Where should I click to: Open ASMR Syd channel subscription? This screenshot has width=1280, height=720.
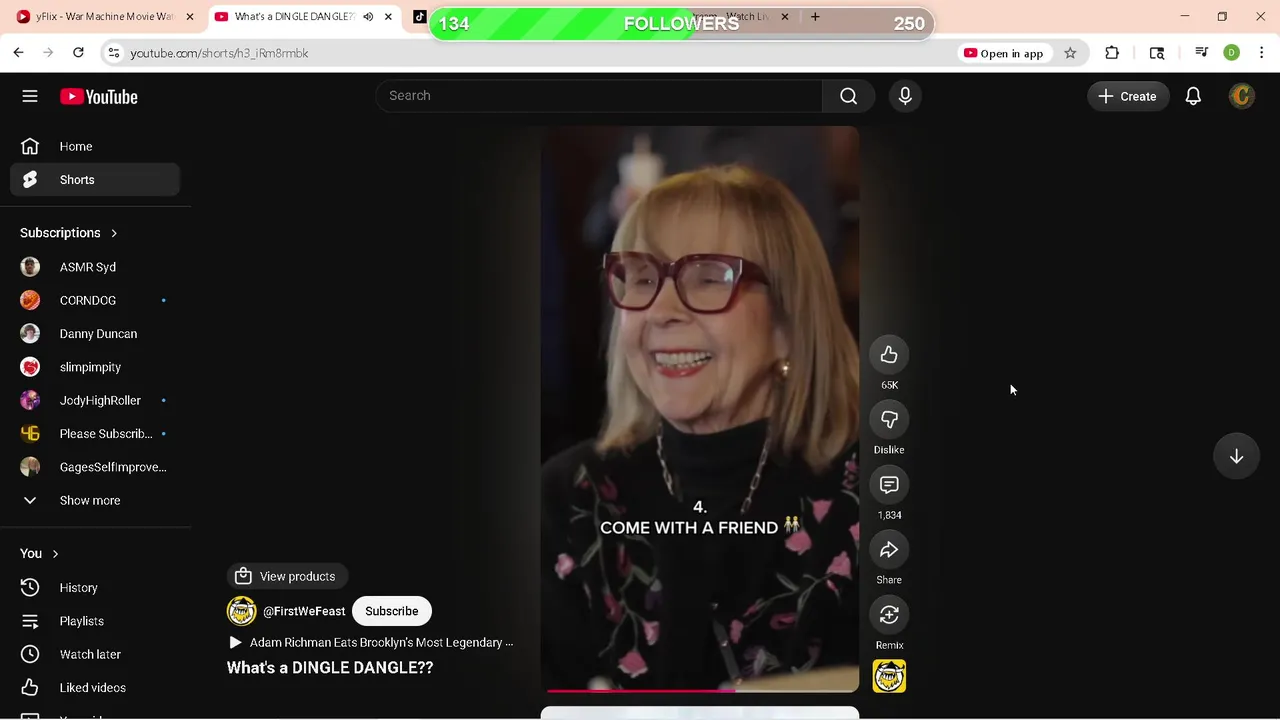[95, 267]
